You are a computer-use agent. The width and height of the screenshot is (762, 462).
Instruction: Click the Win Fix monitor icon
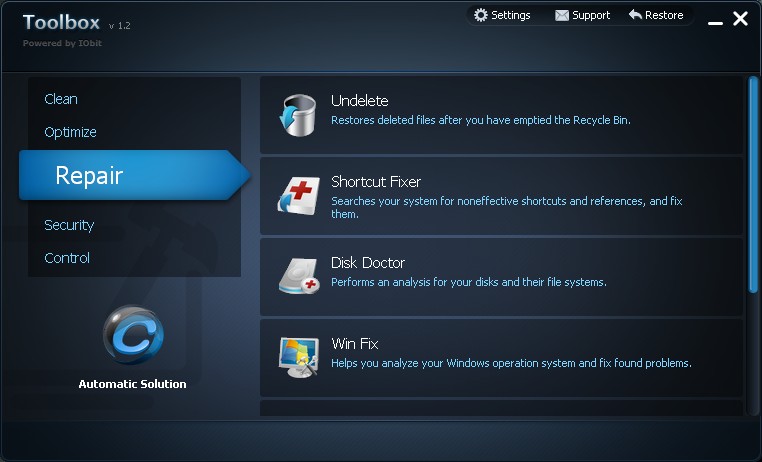(299, 357)
